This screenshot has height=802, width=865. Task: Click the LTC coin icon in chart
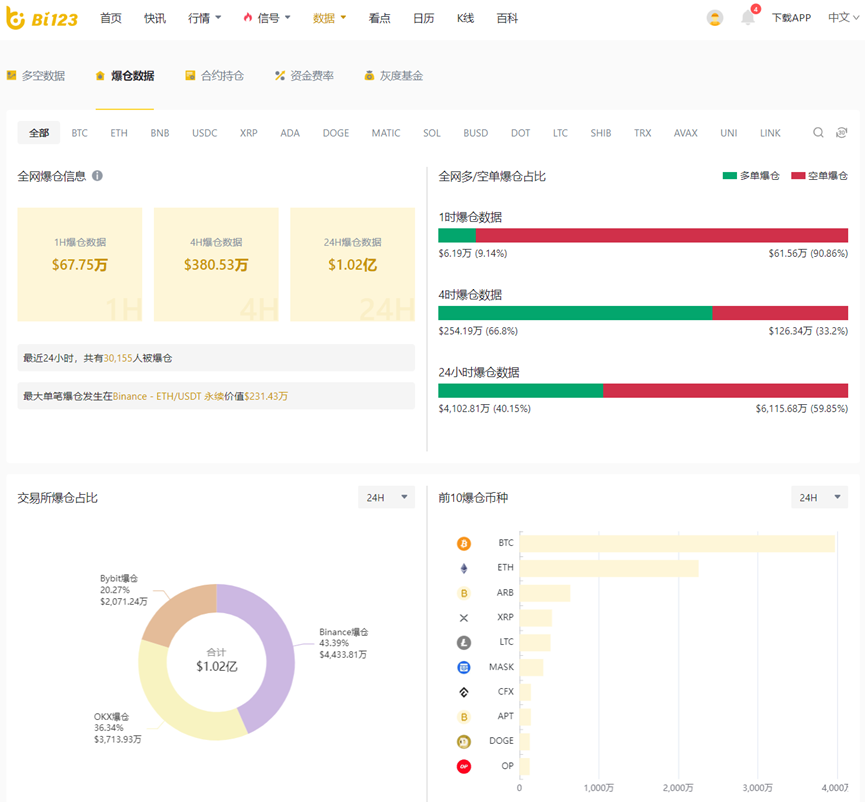pos(463,642)
